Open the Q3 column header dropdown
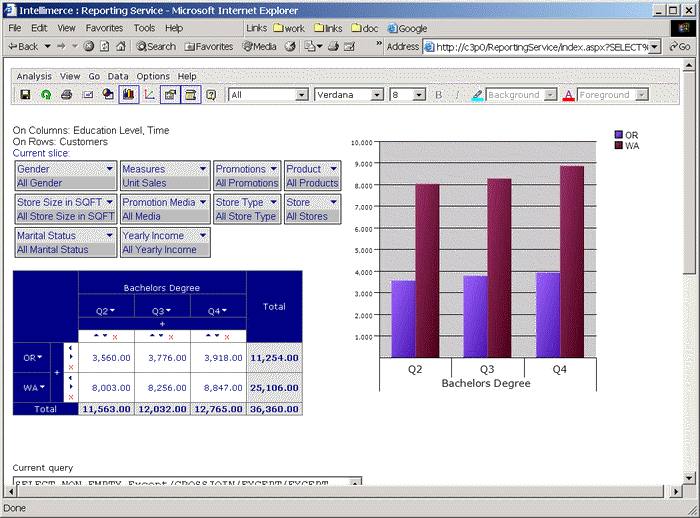Viewport: 700px width, 518px height. (x=168, y=310)
